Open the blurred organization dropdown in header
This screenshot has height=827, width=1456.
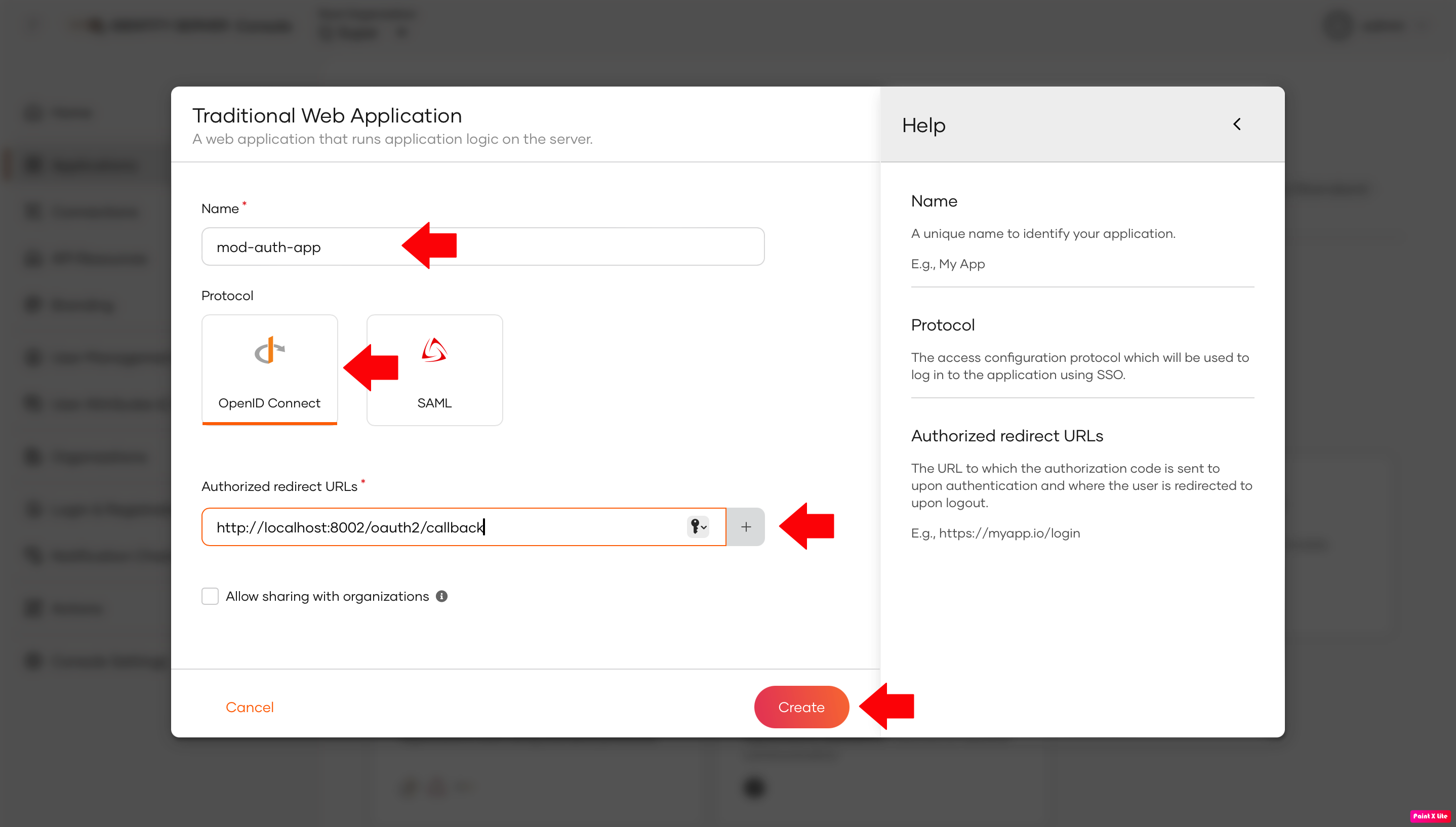pos(363,33)
